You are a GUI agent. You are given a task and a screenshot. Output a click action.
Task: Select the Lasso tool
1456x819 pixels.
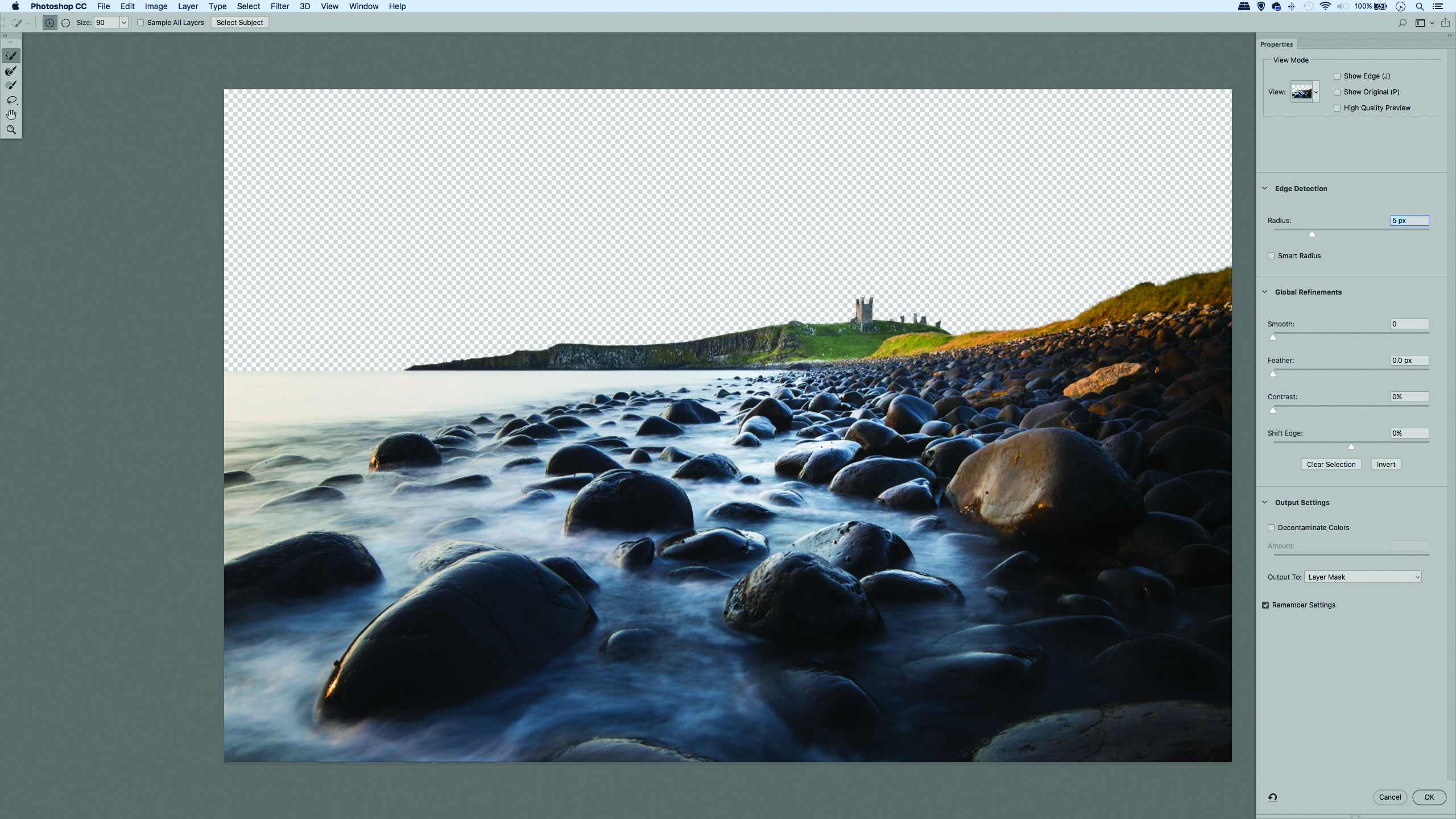tap(11, 100)
